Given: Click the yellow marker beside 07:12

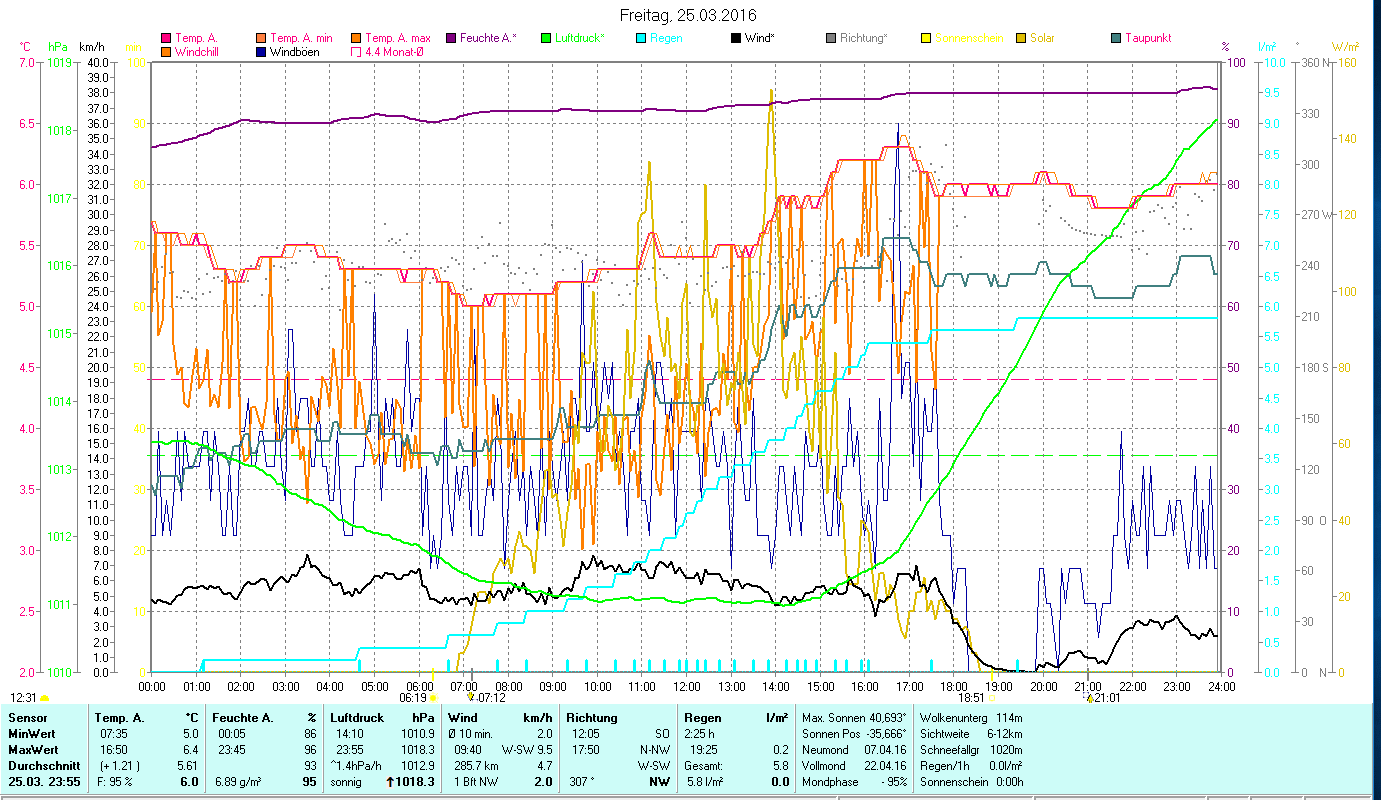Looking at the screenshot, I should (470, 698).
